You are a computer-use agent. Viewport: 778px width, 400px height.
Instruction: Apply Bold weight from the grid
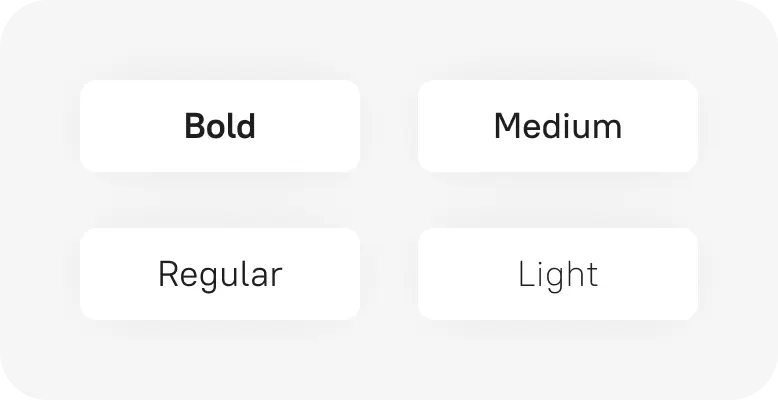point(220,126)
